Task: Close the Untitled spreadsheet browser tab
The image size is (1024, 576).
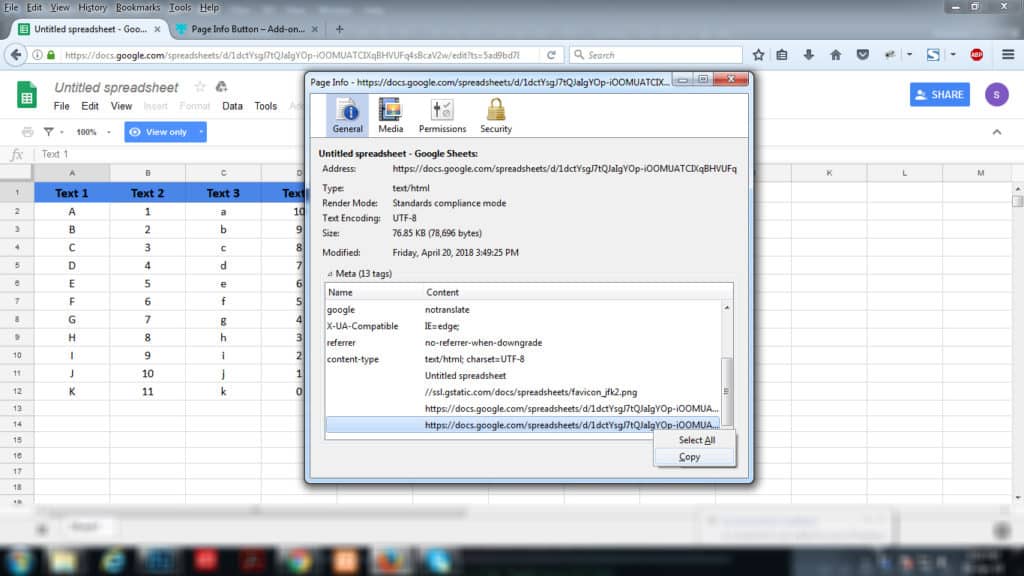Action: 157,29
